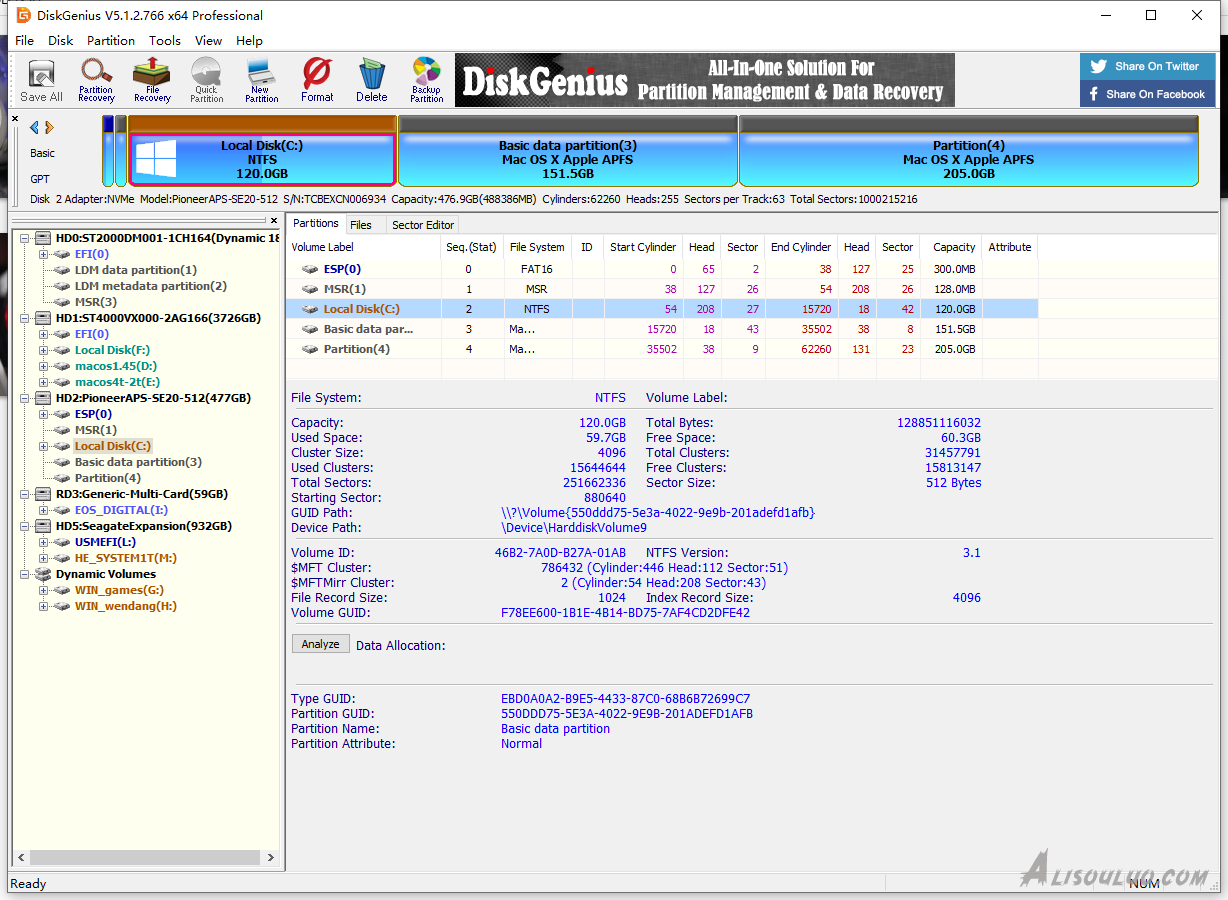Select Basic data partition(3) in tree

click(x=138, y=462)
